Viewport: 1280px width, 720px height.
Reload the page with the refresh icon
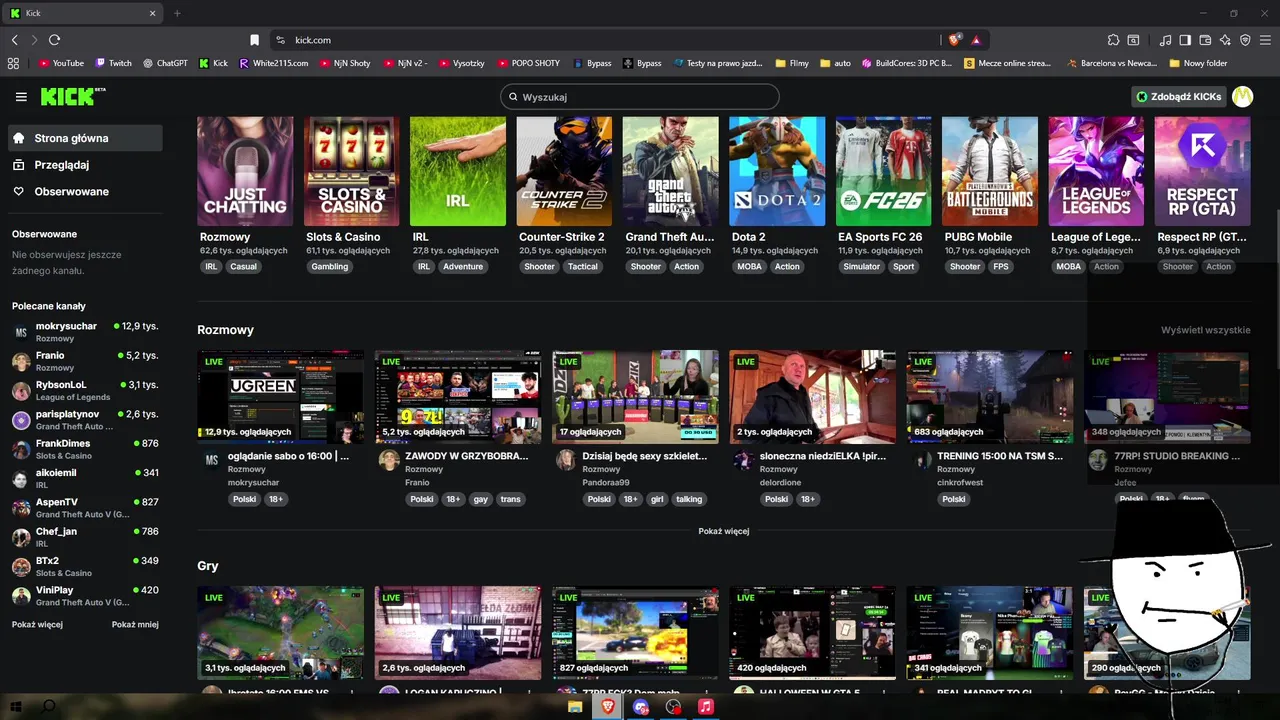[x=54, y=40]
